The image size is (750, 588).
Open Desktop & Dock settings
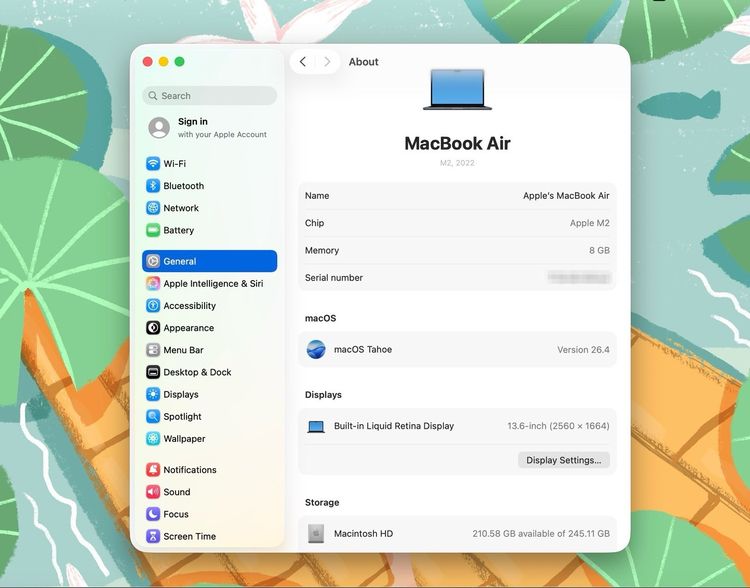pos(210,372)
